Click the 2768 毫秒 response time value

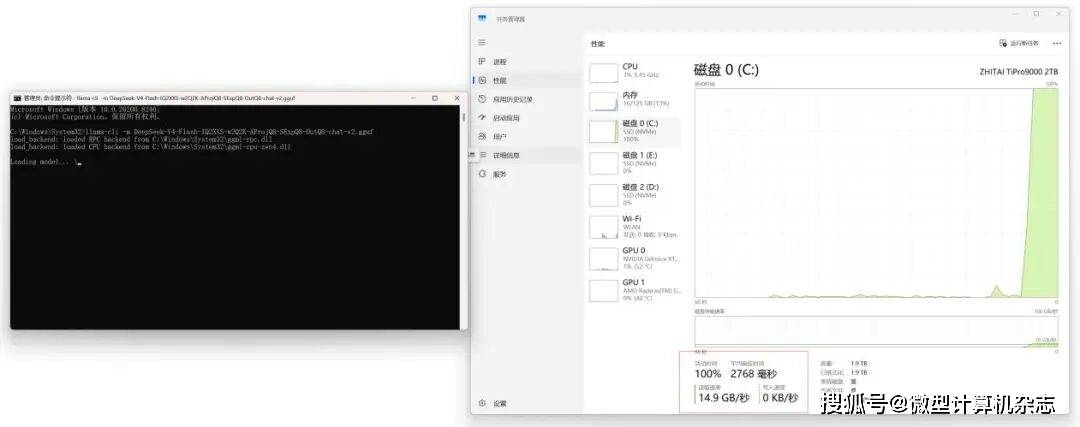[x=754, y=374]
